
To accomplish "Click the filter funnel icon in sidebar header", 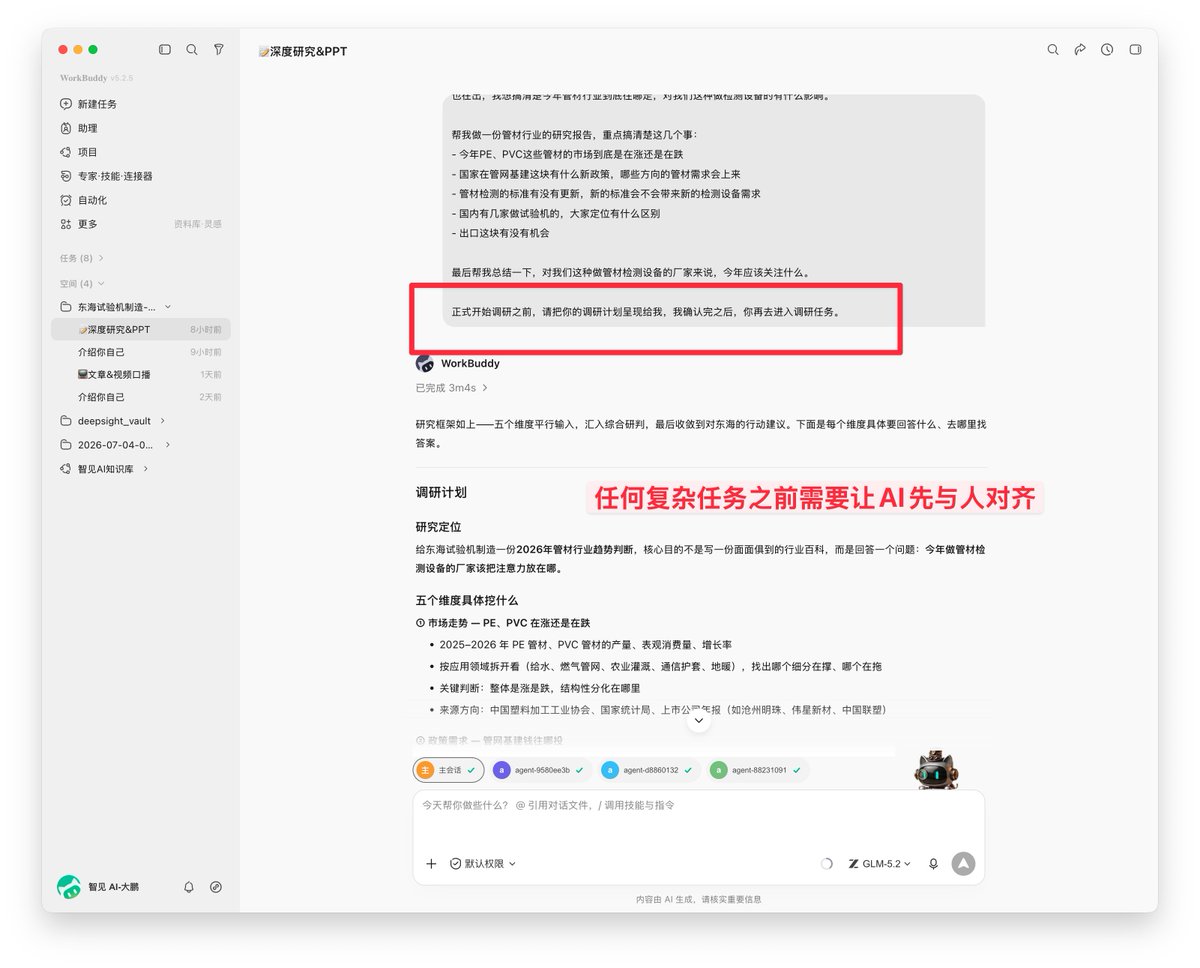I will (219, 49).
